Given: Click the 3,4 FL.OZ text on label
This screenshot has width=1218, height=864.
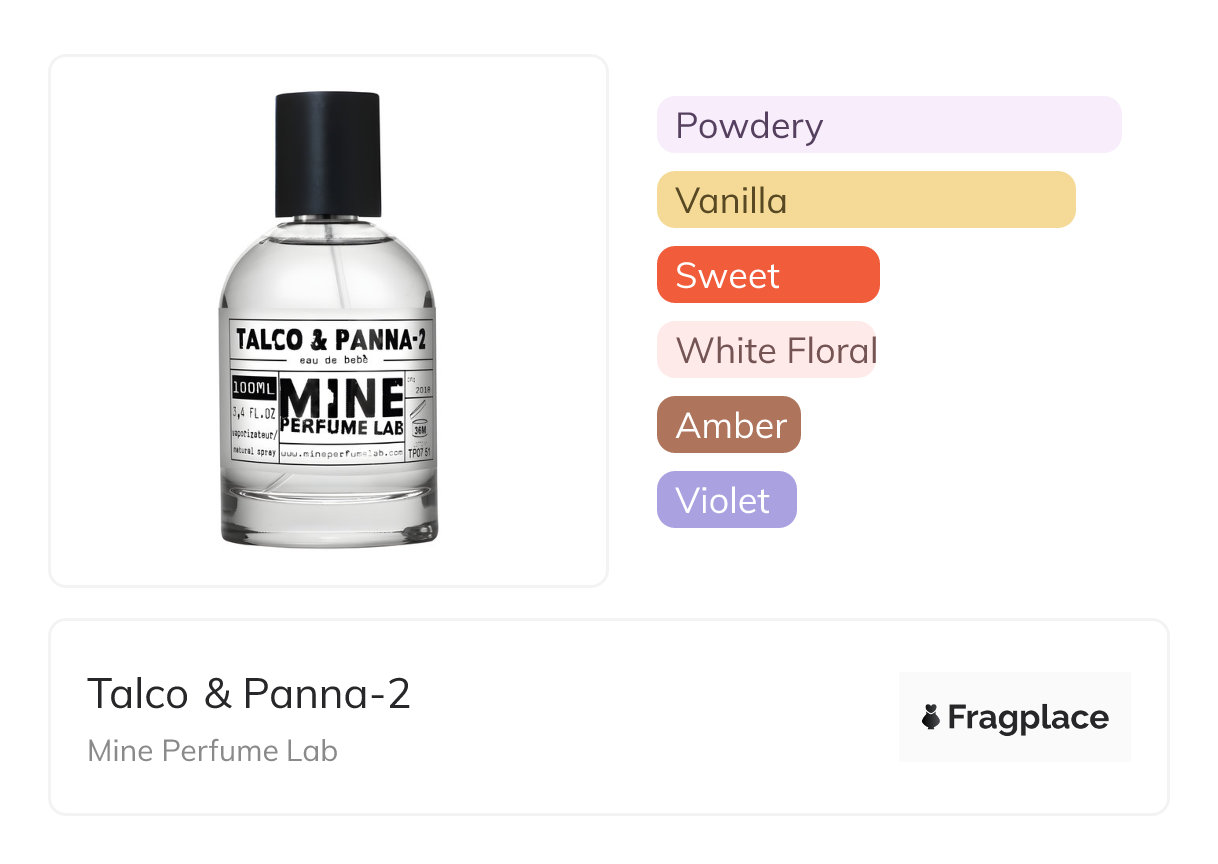Looking at the screenshot, I should point(253,411).
